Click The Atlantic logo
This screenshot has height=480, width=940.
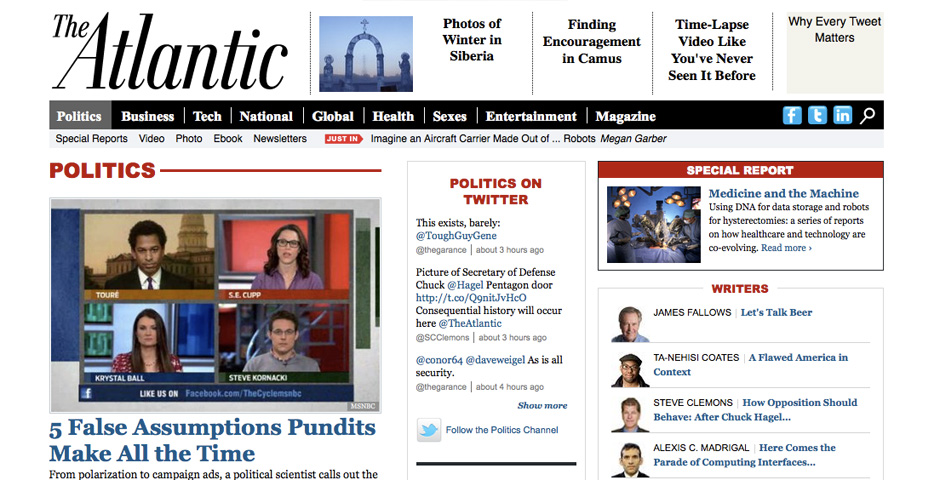tap(169, 53)
